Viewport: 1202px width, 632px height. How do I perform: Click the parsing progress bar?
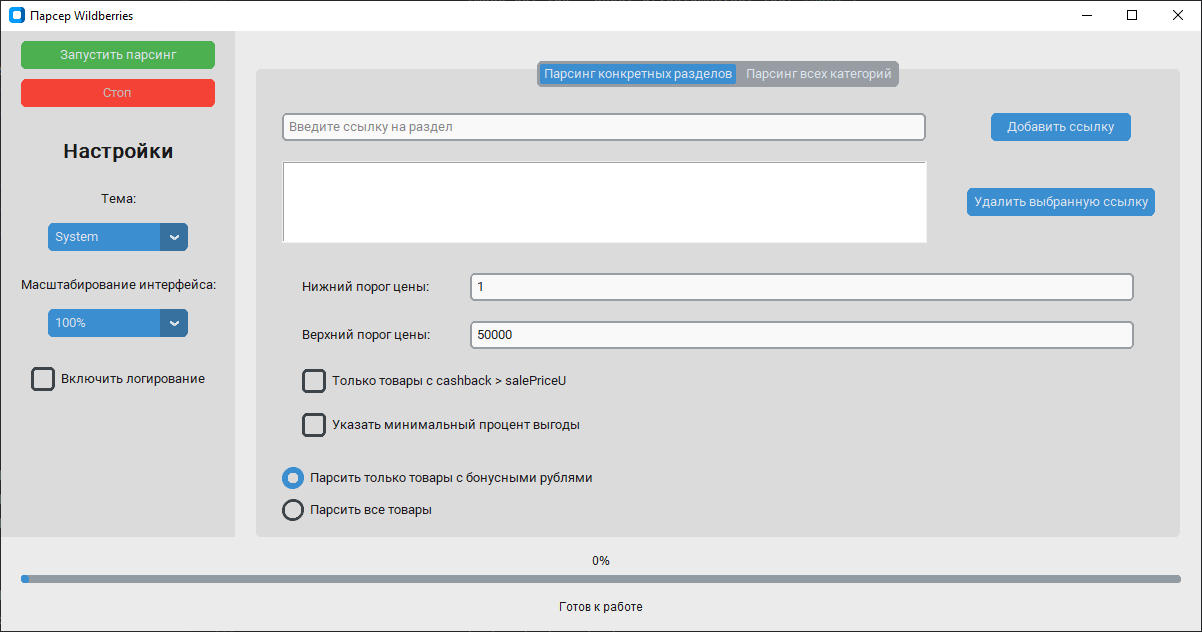(x=601, y=579)
